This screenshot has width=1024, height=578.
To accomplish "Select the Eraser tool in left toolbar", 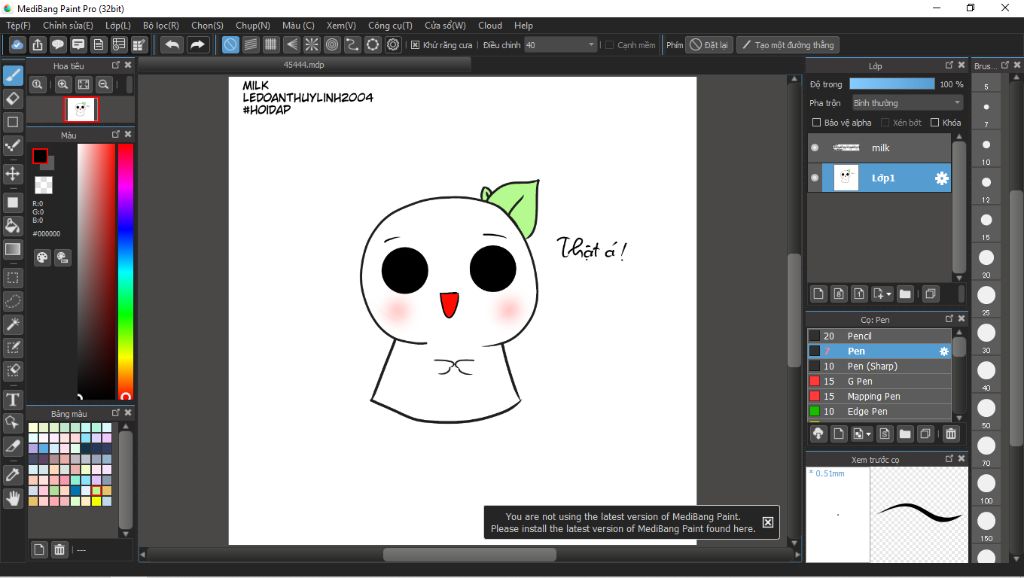I will pos(13,98).
